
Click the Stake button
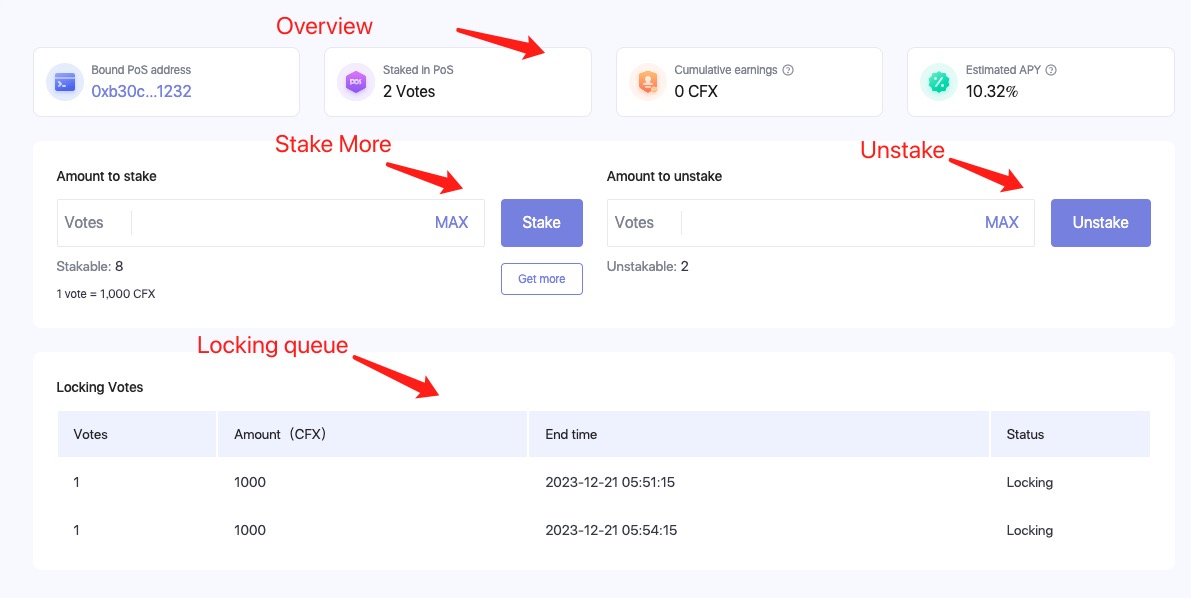click(x=541, y=222)
